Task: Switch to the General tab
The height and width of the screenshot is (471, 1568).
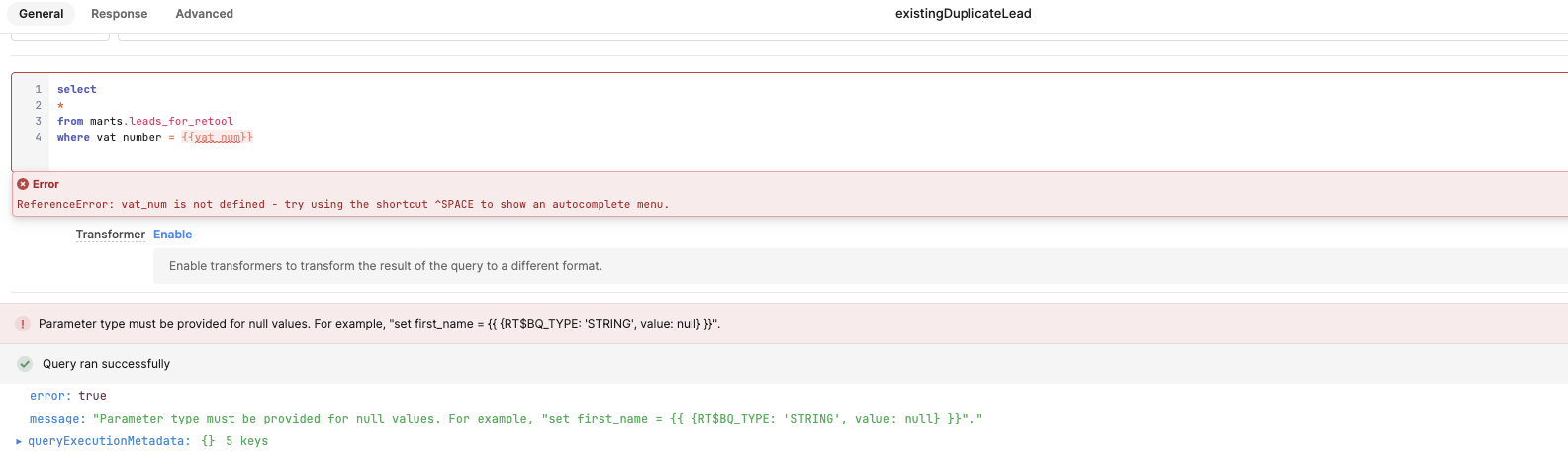Action: point(42,14)
